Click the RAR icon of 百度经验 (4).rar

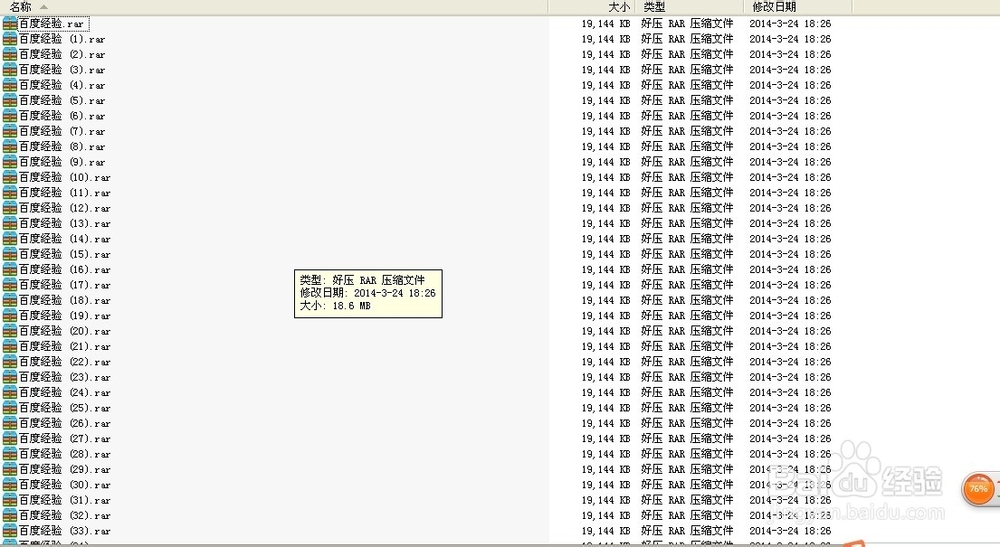tap(10, 85)
